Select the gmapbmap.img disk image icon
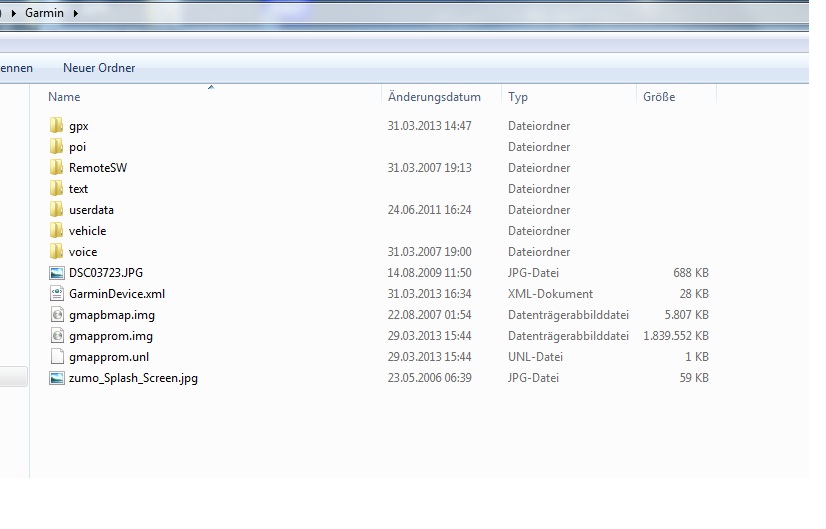Viewport: 826px width, 529px height. pyautogui.click(x=57, y=315)
